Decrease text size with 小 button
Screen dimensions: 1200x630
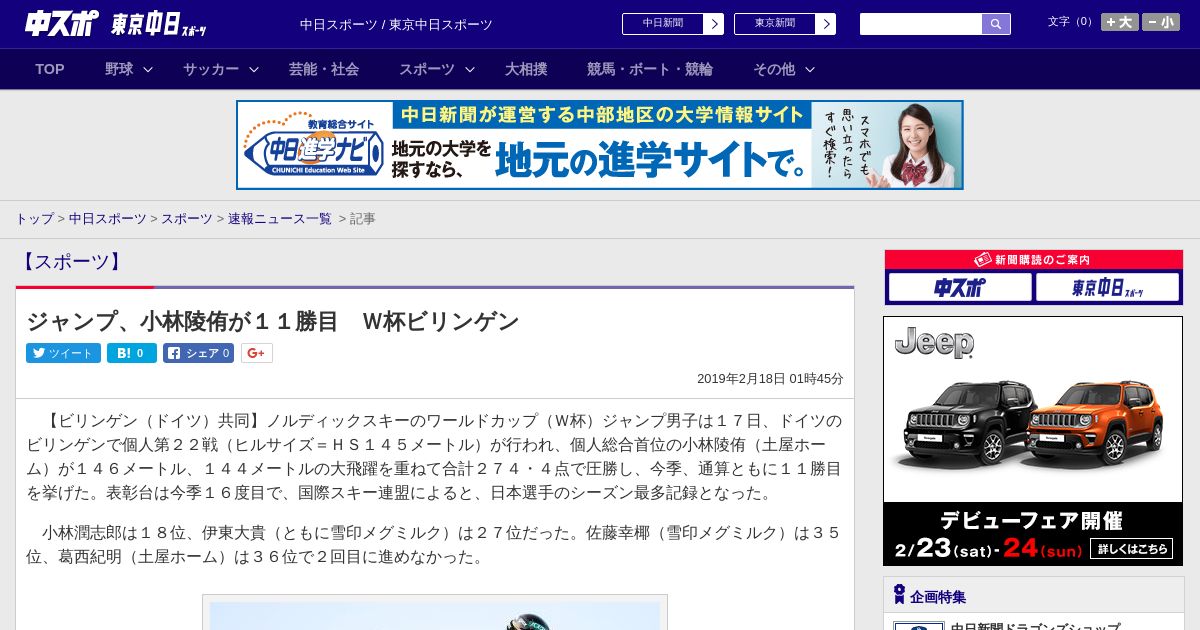click(1161, 22)
